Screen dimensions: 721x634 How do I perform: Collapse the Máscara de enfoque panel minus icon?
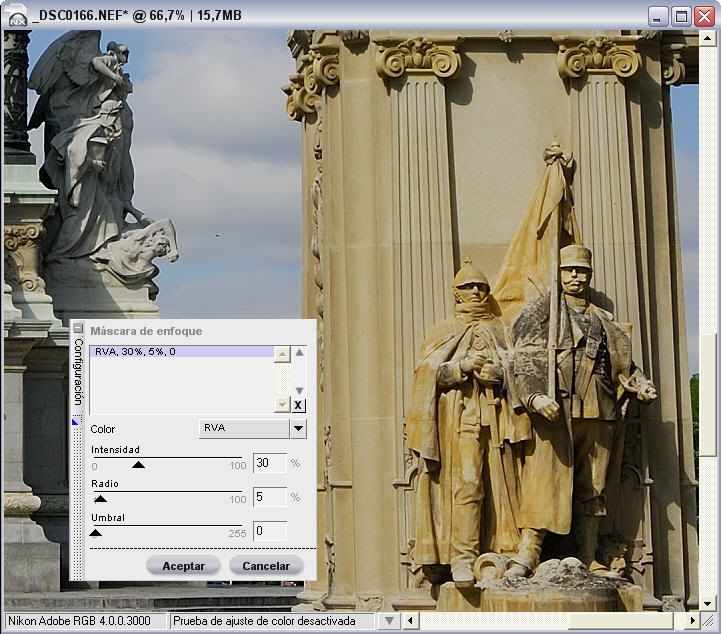tap(78, 328)
